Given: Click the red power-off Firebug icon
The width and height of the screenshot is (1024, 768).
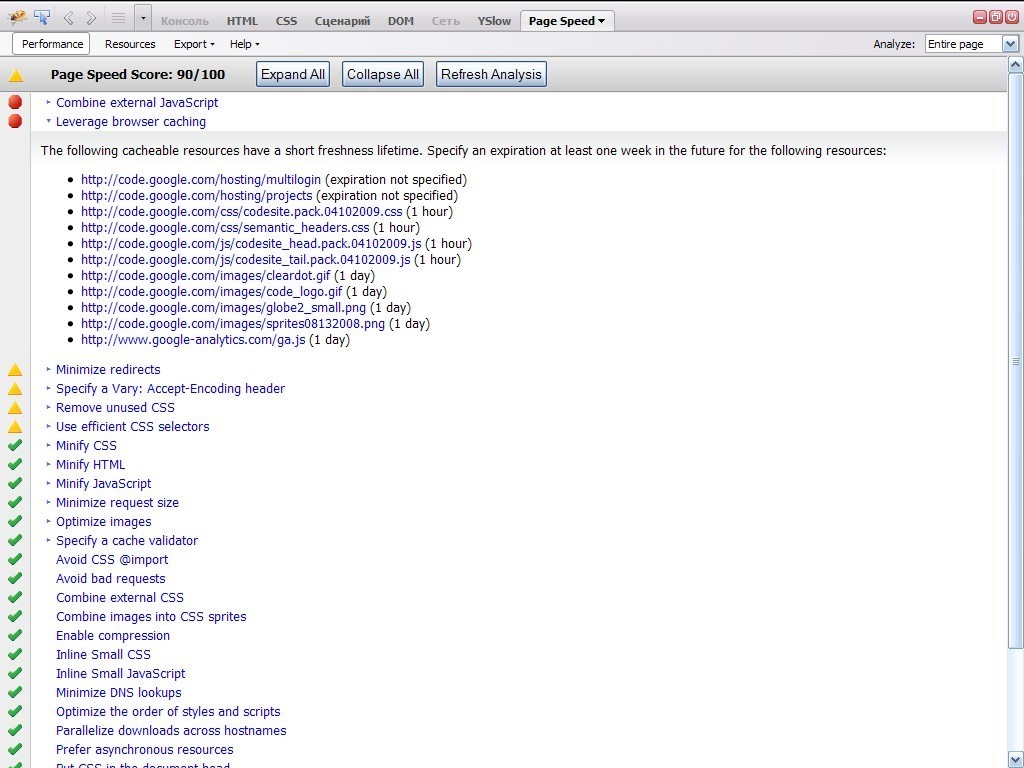Looking at the screenshot, I should (x=1012, y=17).
